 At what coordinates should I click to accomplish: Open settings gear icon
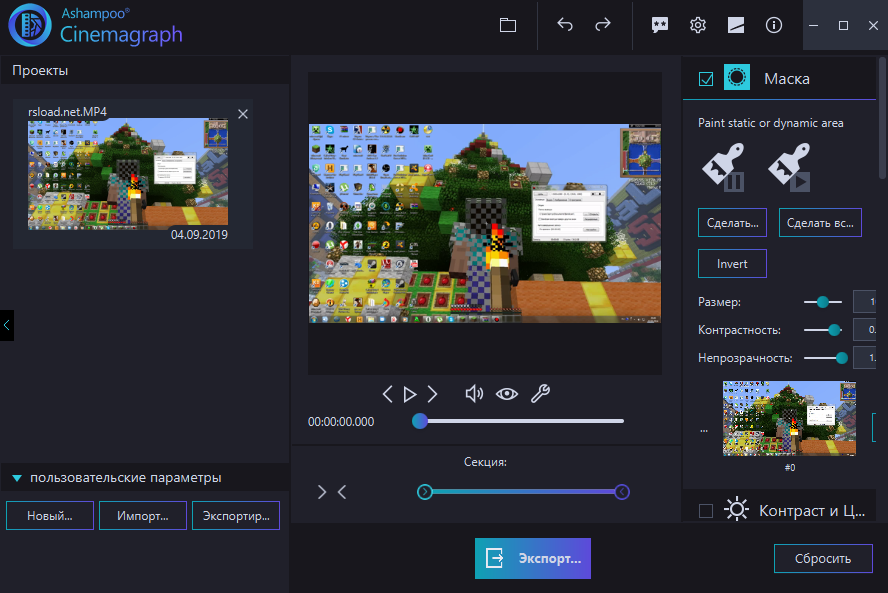tap(698, 25)
